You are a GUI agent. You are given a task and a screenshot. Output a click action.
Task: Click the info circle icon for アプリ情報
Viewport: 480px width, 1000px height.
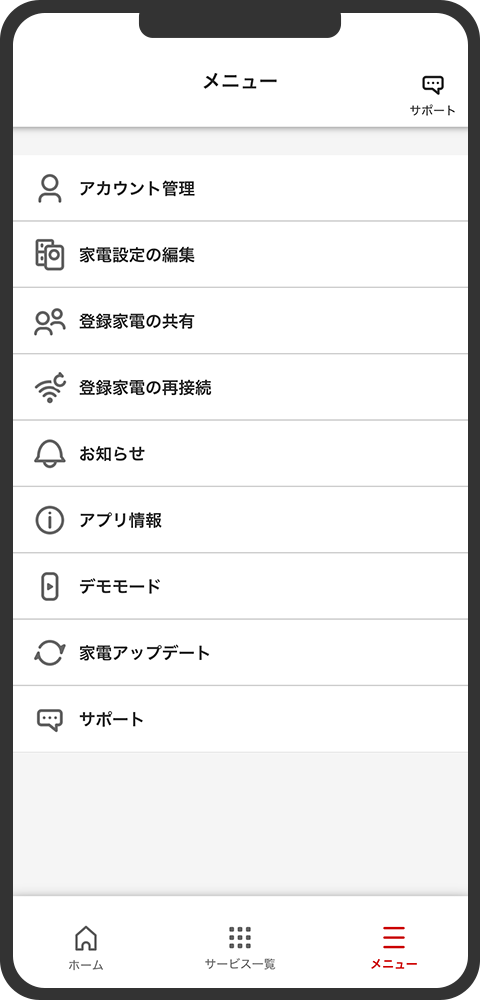50,520
